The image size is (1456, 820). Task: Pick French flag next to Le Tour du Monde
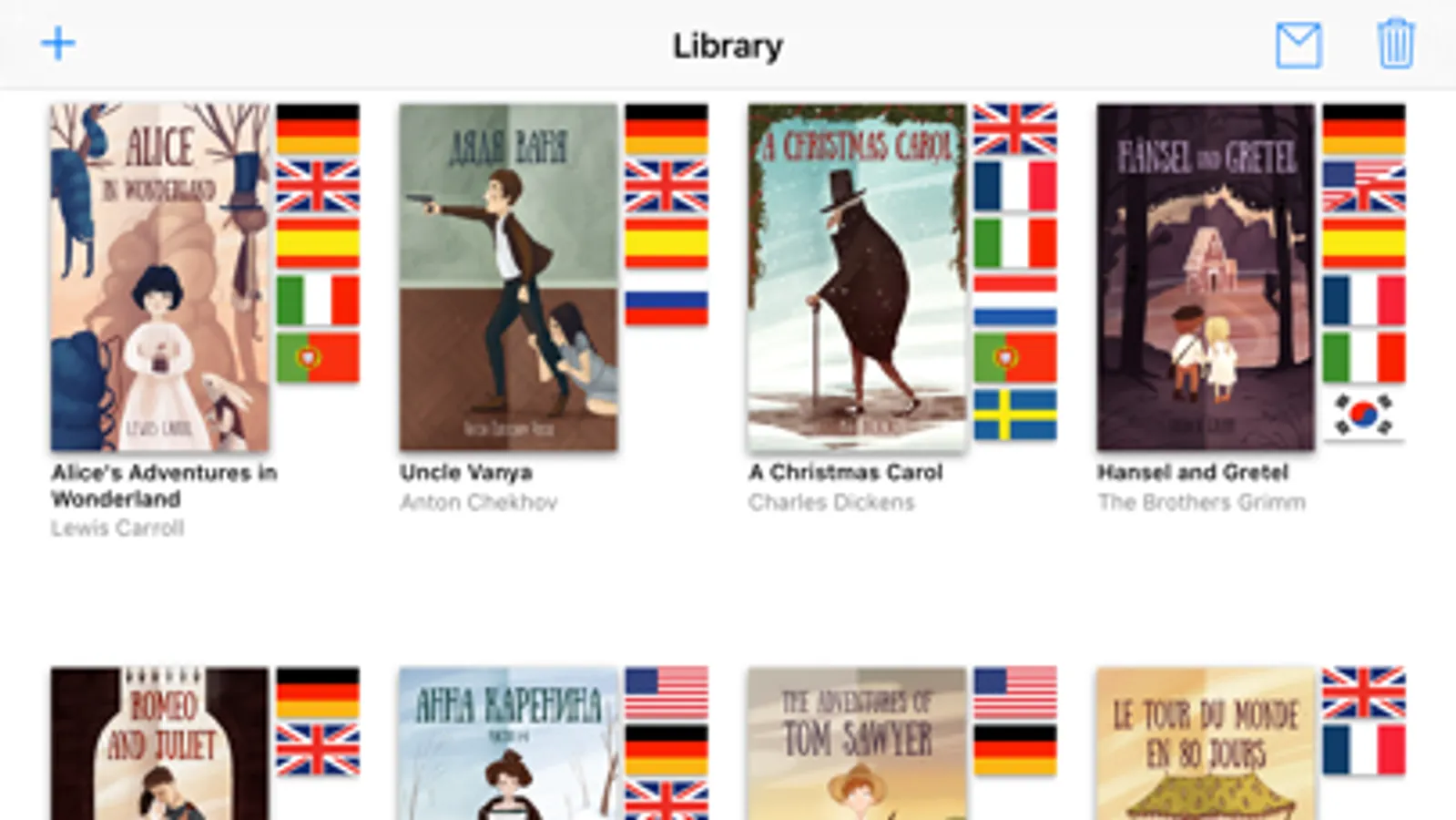point(1364,749)
